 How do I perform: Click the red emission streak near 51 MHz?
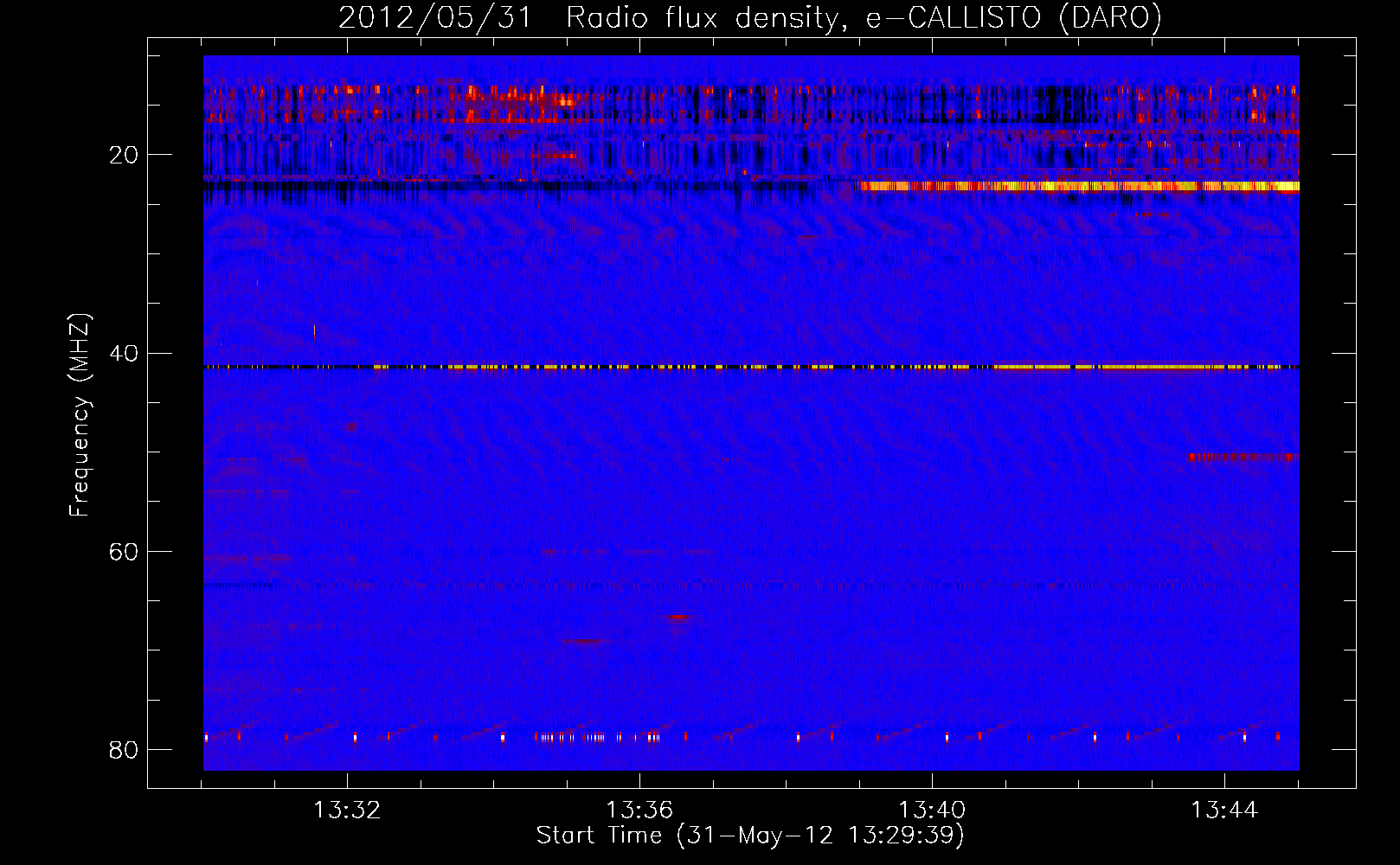1243,457
